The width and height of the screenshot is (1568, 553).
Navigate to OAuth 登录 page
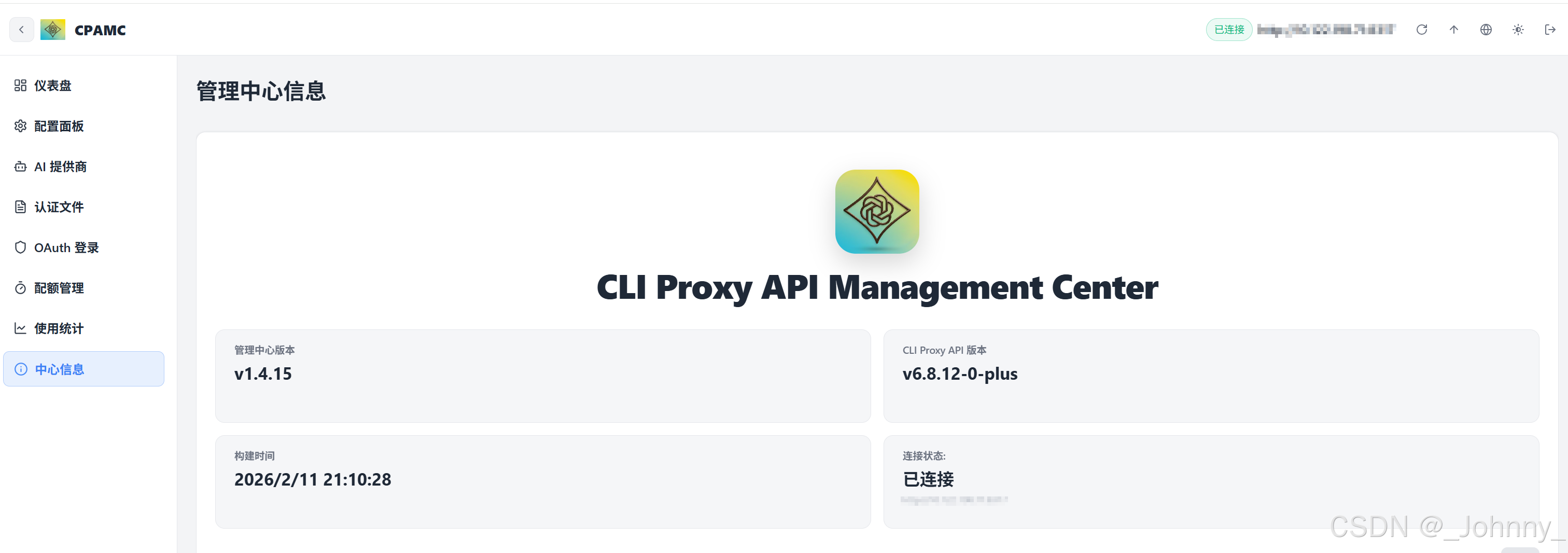pyautogui.click(x=84, y=247)
